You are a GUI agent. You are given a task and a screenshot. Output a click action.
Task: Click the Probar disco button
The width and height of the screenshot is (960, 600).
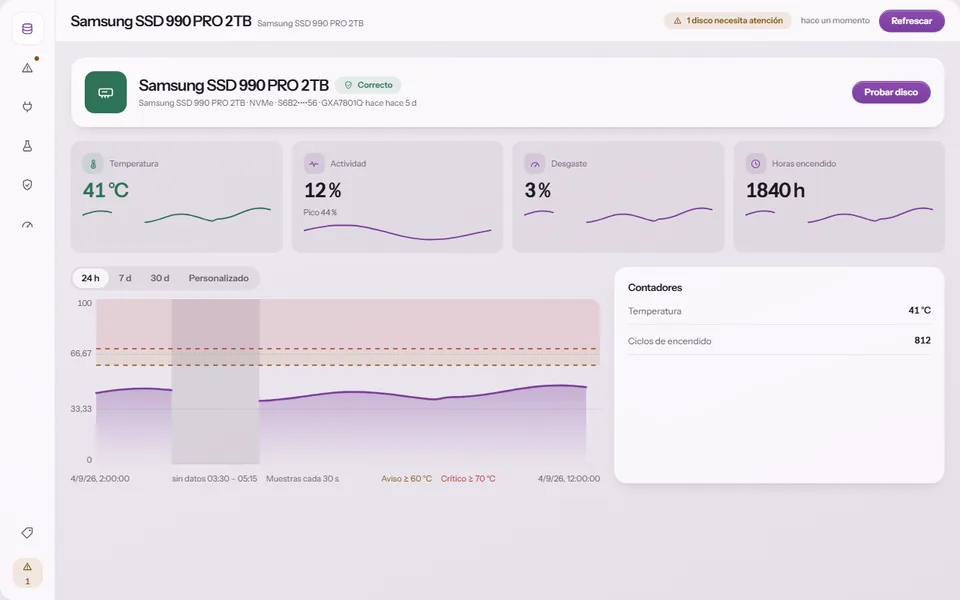pyautogui.click(x=891, y=92)
